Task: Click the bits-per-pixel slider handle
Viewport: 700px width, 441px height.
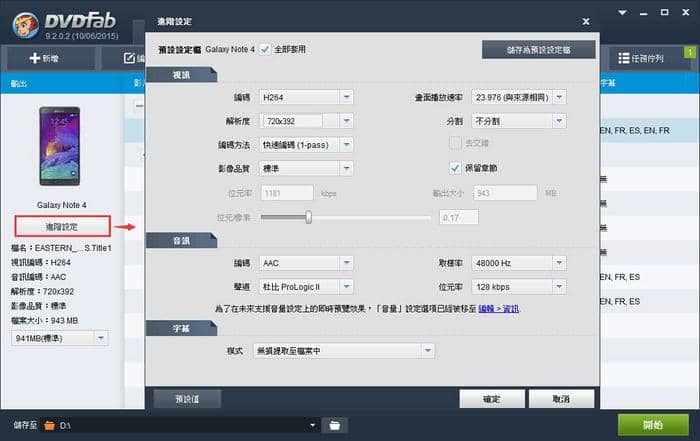Action: pos(308,217)
